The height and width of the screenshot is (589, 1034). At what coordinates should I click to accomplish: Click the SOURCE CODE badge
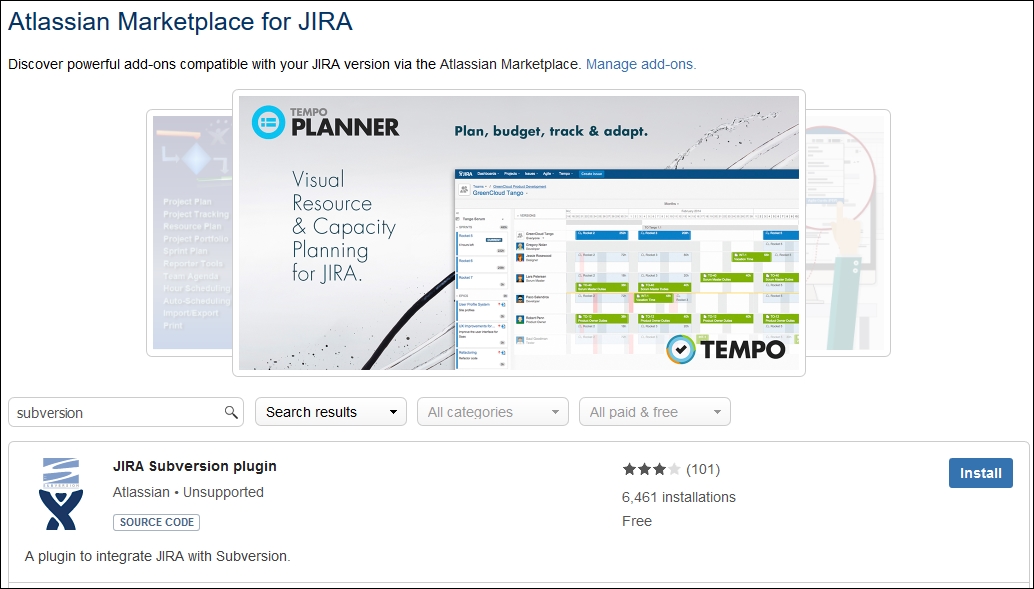click(156, 522)
